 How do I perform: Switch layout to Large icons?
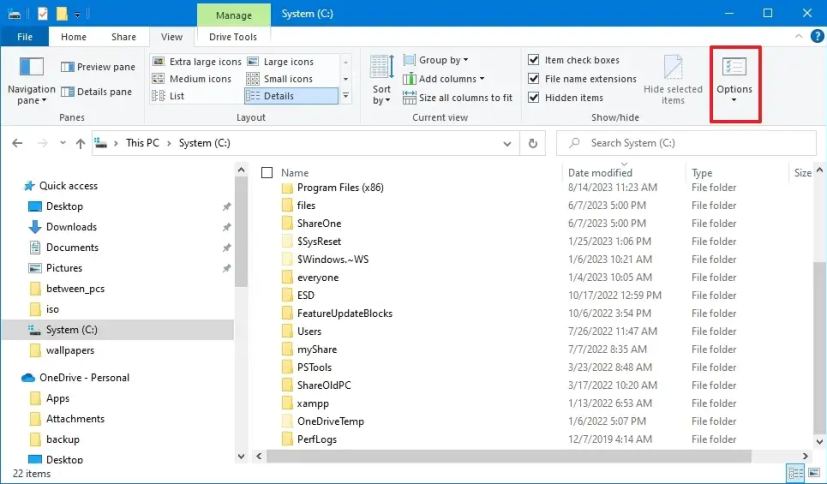(x=281, y=62)
